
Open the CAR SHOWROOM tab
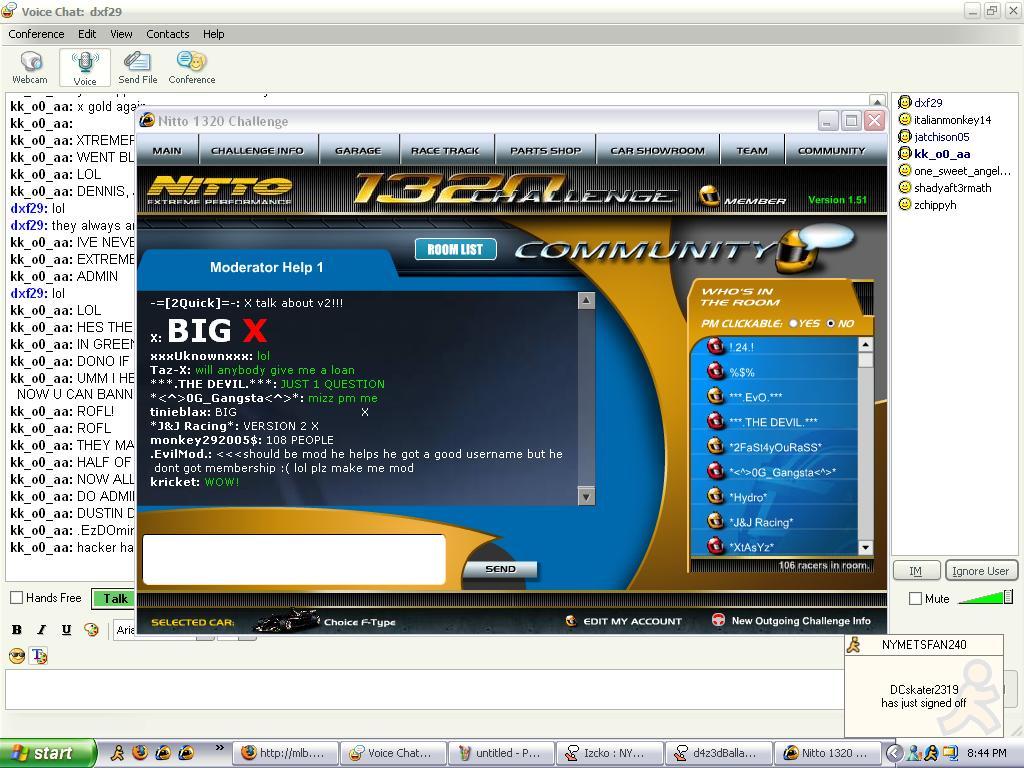tap(657, 150)
